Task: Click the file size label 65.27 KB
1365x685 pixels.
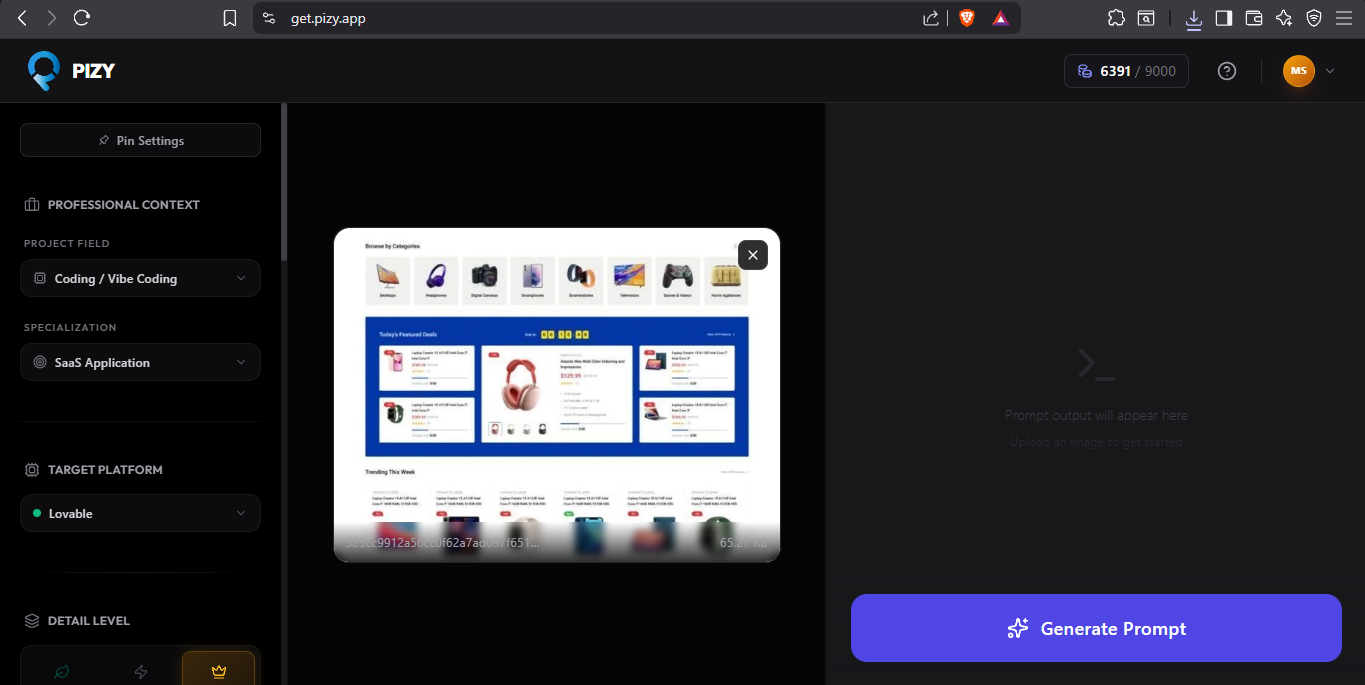Action: 744,542
